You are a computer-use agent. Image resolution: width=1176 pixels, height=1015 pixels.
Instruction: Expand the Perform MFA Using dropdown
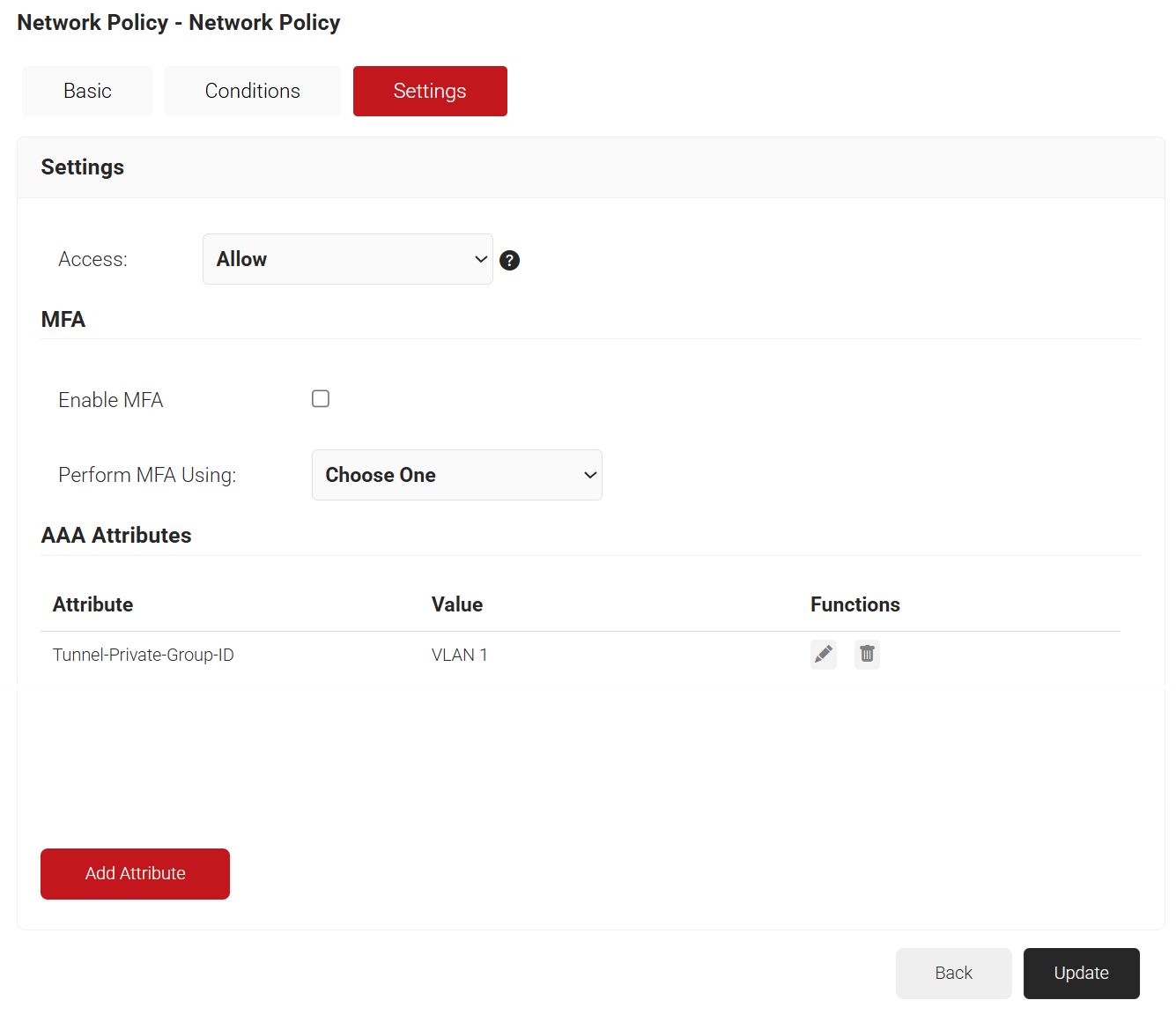456,475
